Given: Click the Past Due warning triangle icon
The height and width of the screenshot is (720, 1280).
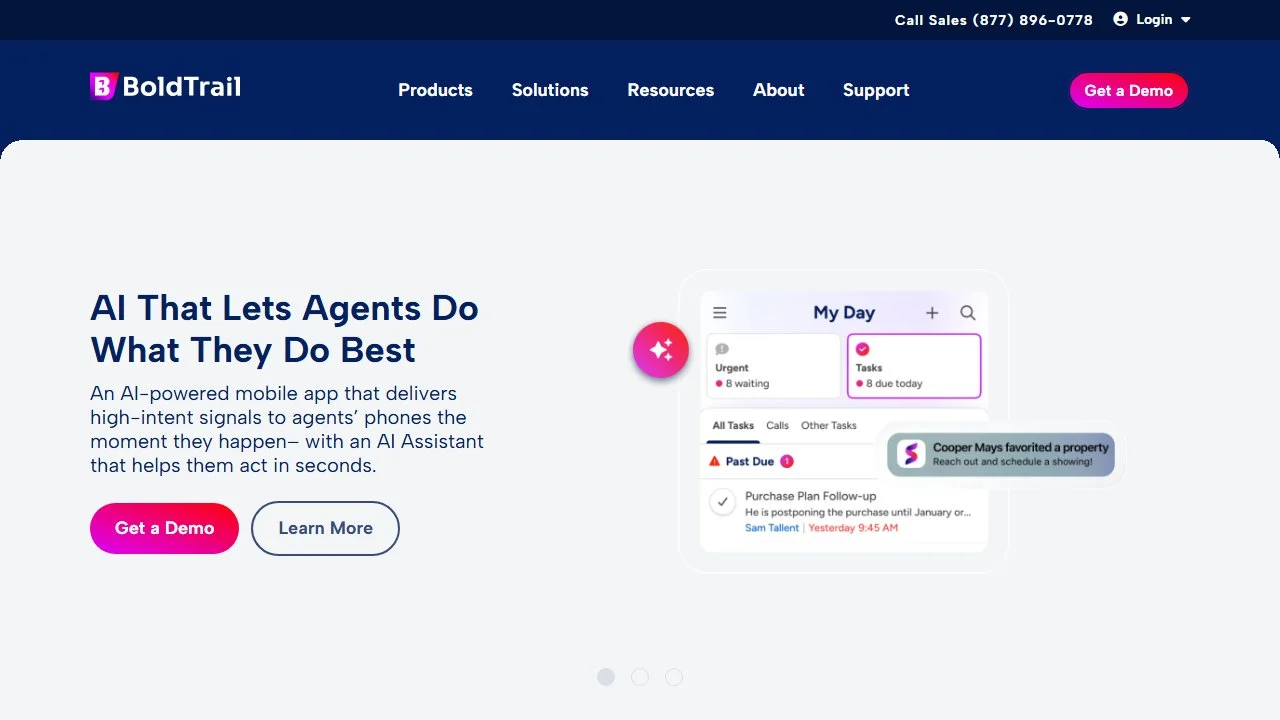Looking at the screenshot, I should pyautogui.click(x=714, y=461).
